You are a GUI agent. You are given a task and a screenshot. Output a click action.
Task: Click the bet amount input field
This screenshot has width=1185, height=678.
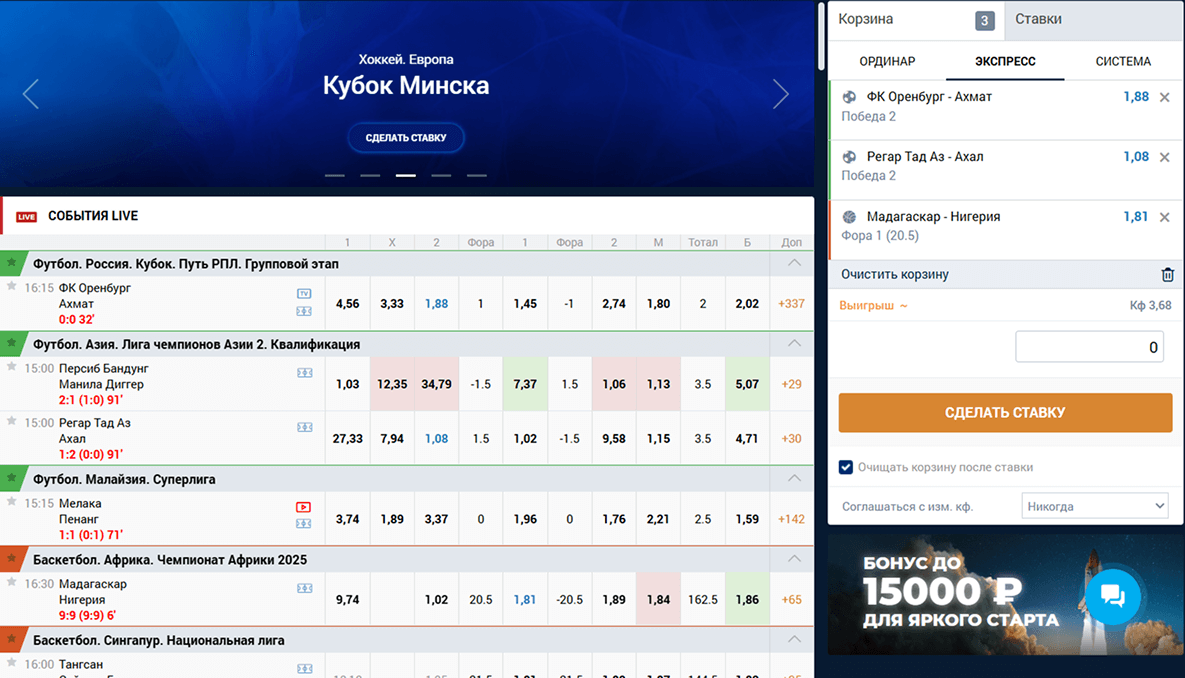pyautogui.click(x=1089, y=347)
